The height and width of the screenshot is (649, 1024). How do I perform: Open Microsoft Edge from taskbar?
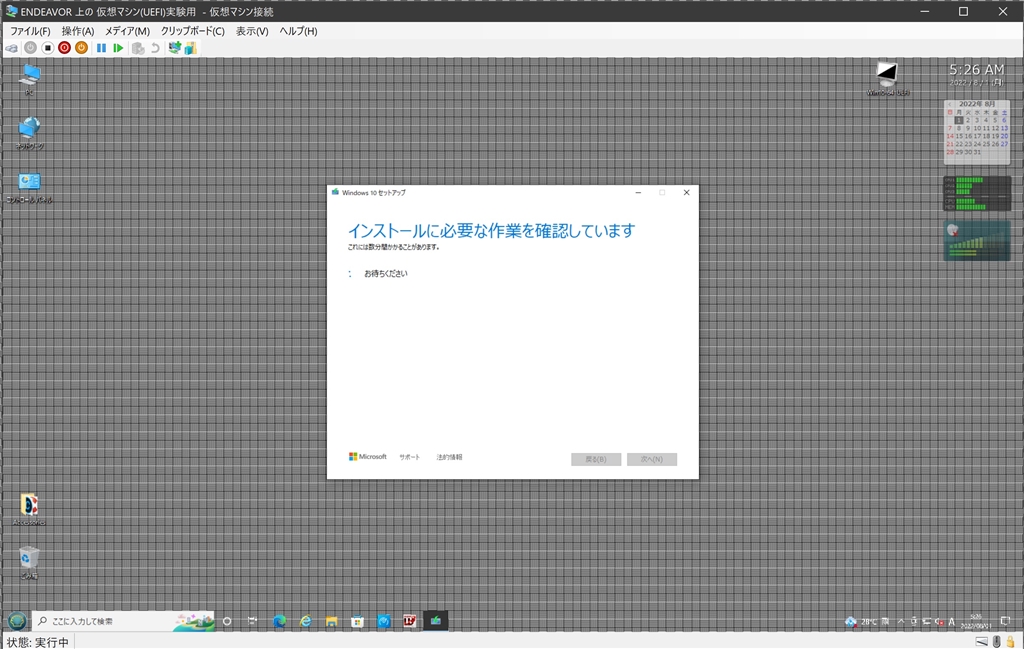click(x=279, y=621)
